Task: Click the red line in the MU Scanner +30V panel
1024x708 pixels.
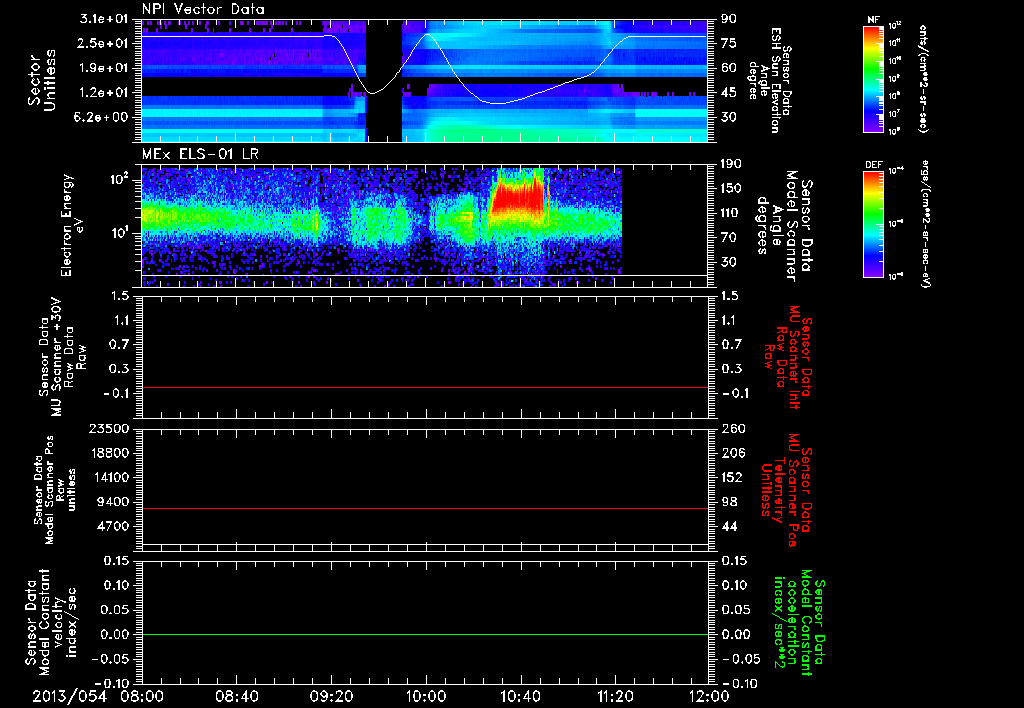Action: tap(424, 388)
